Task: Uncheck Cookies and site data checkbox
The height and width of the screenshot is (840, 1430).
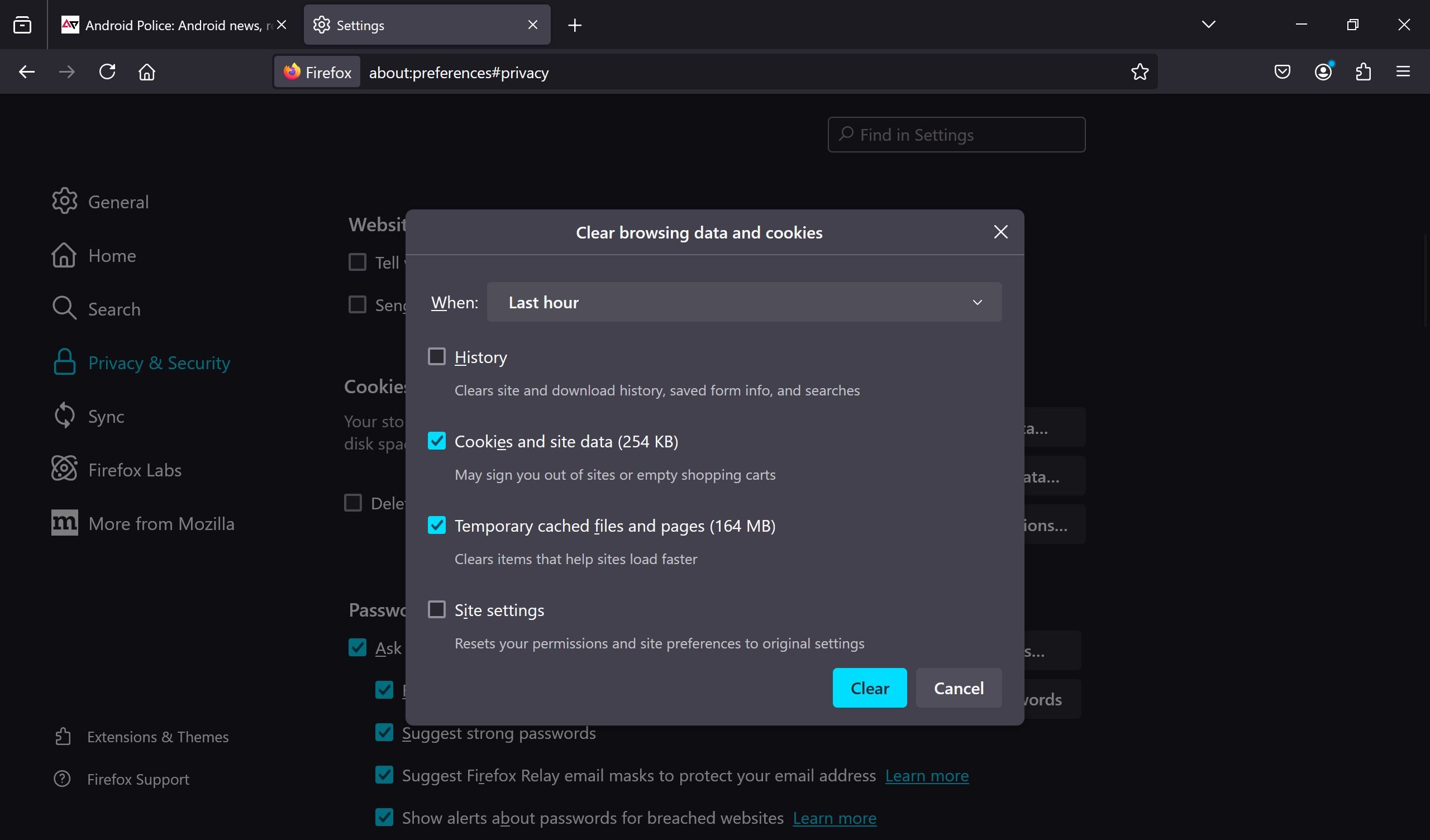Action: click(x=437, y=441)
